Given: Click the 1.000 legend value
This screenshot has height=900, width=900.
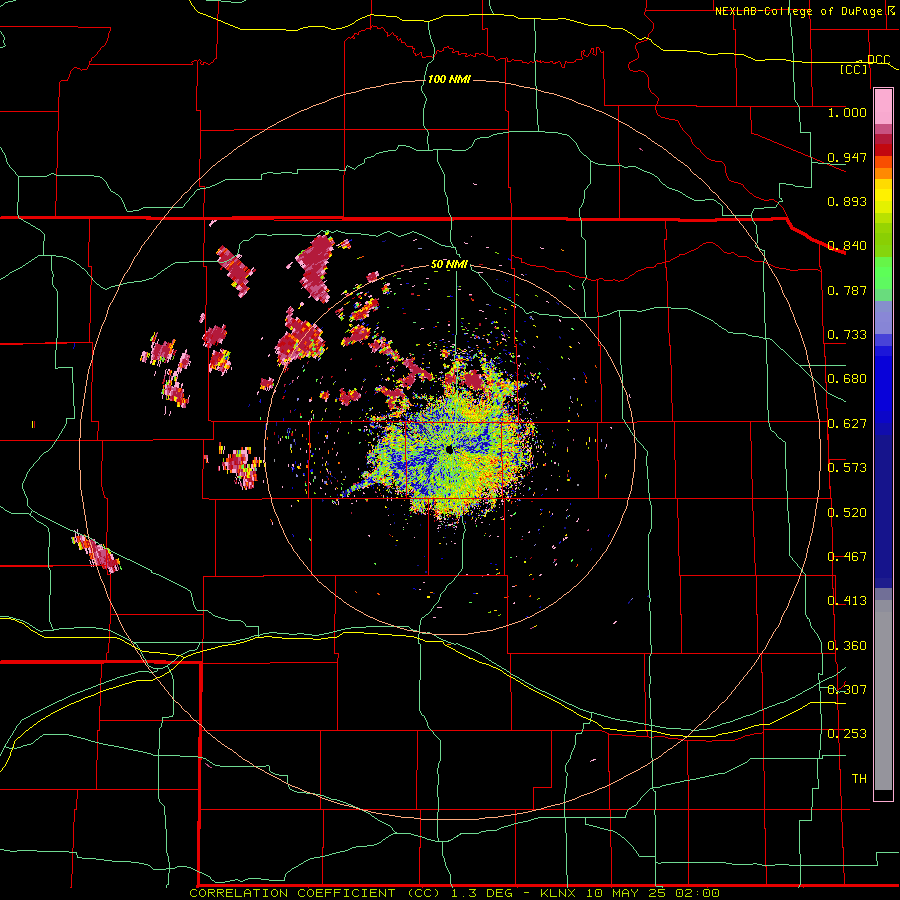Looking at the screenshot, I should point(847,112).
